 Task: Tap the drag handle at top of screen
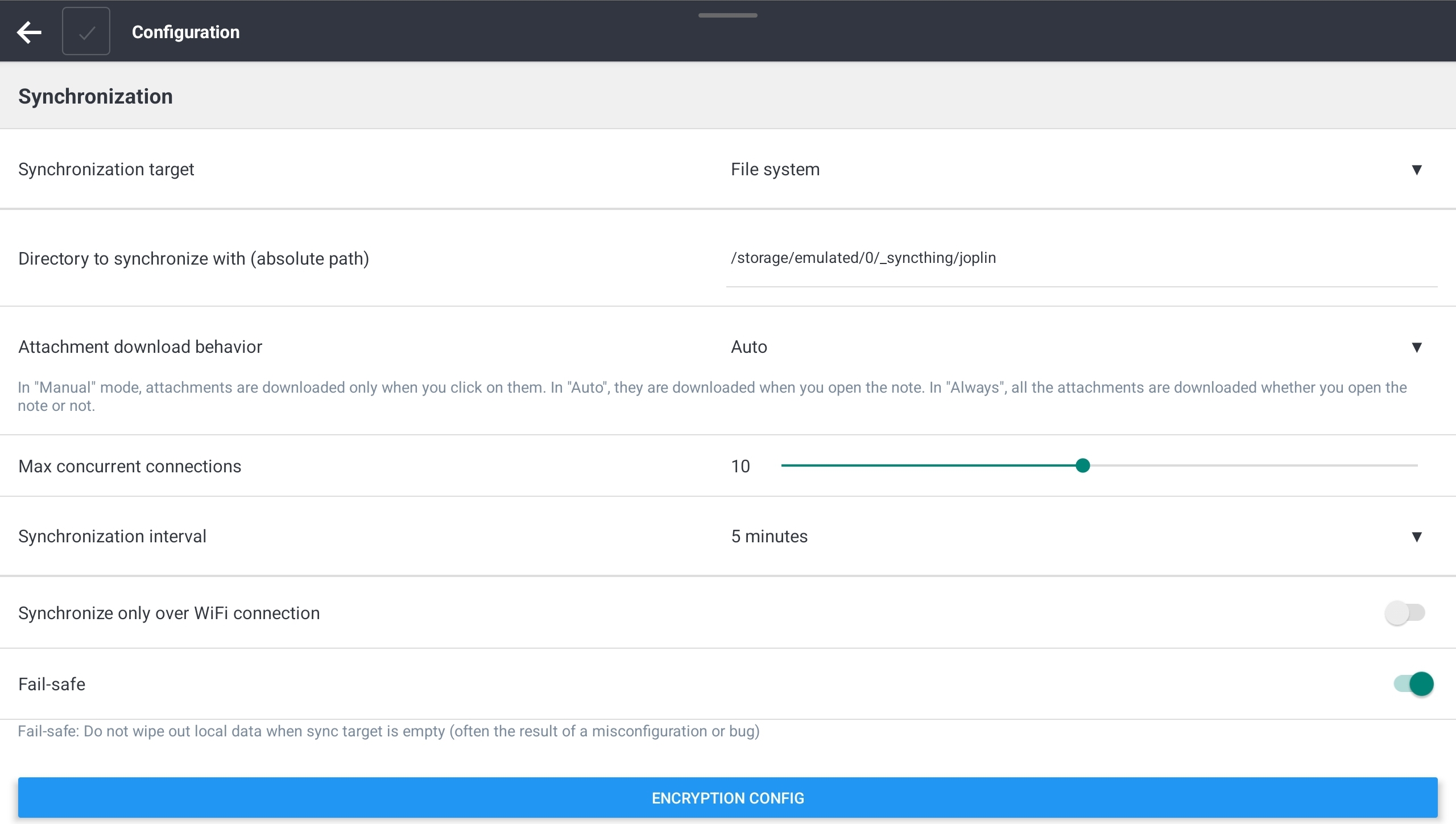coord(727,15)
